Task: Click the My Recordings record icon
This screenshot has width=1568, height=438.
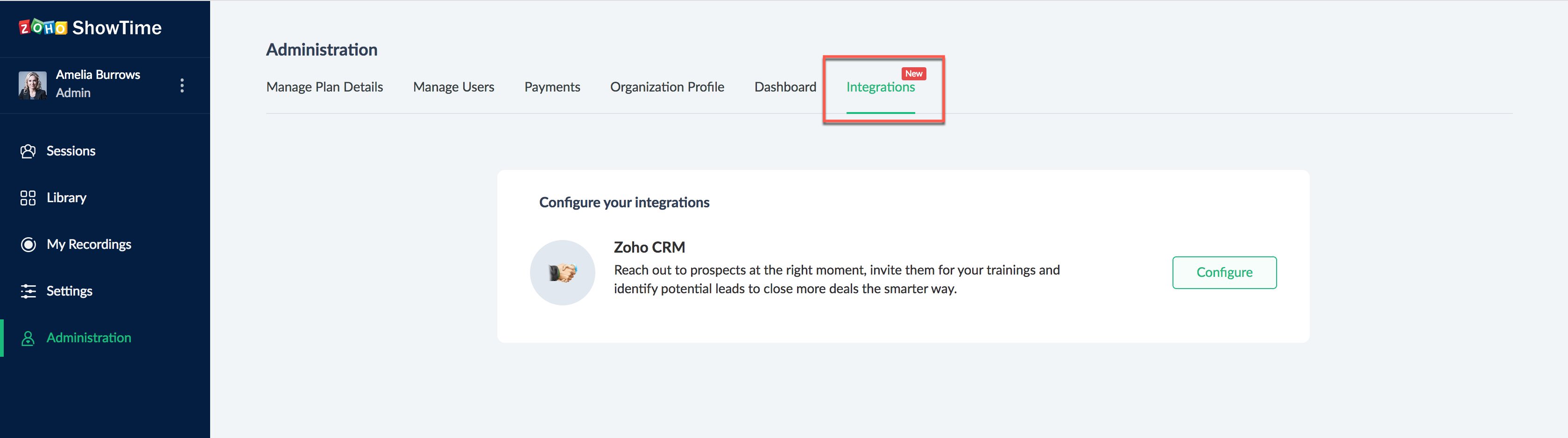Action: (x=28, y=245)
